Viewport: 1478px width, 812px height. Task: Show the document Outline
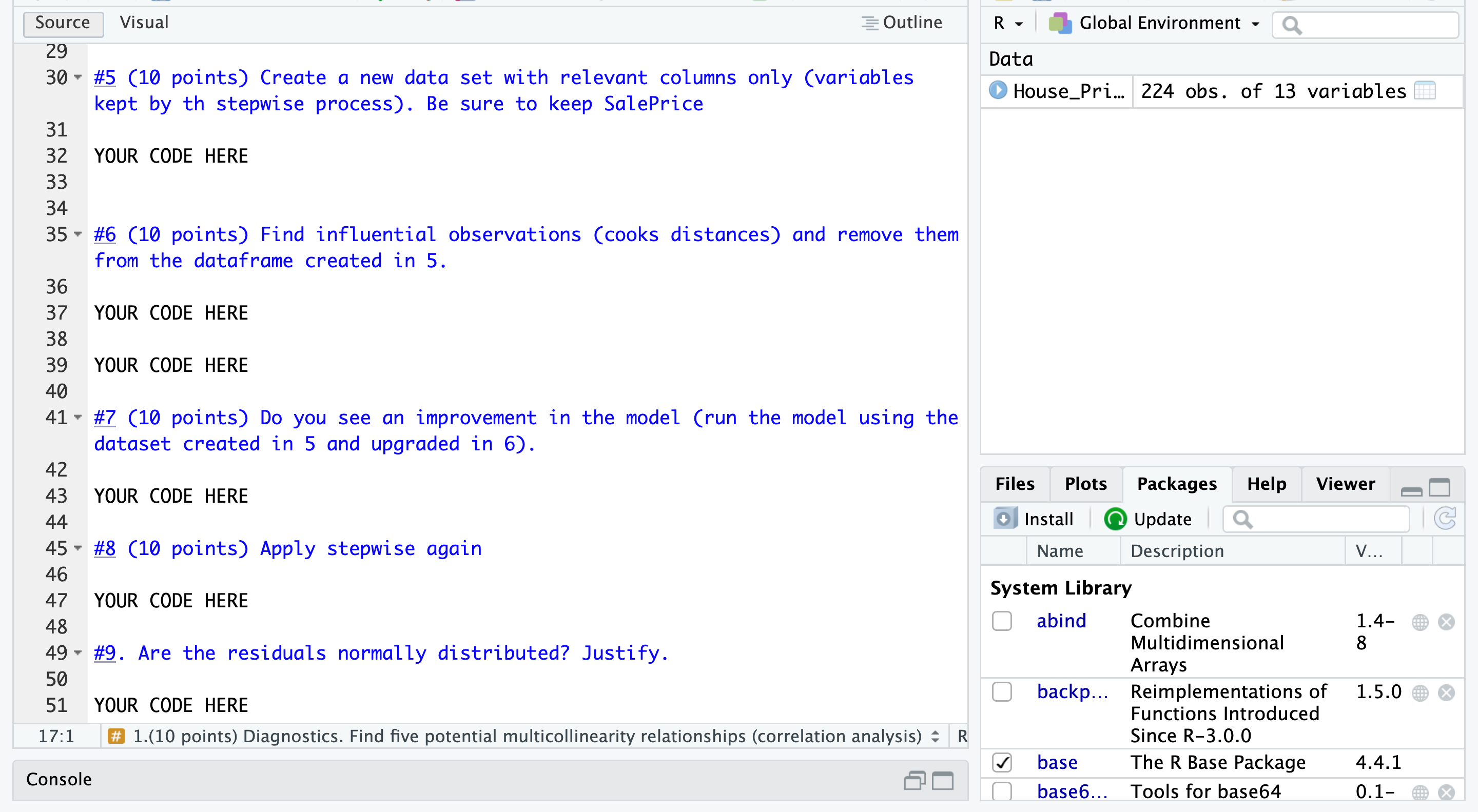(902, 23)
